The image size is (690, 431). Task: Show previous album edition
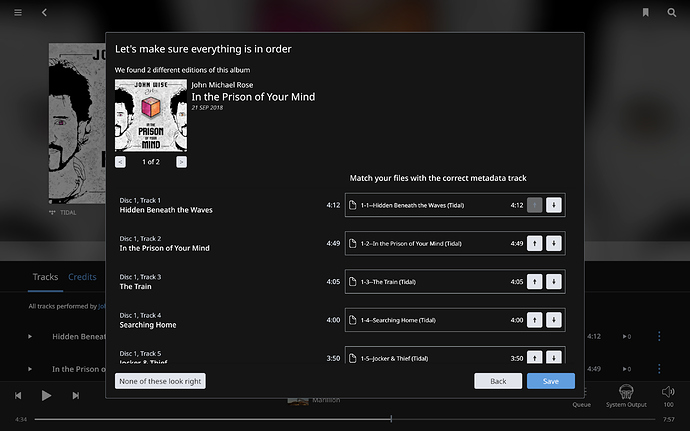click(x=120, y=162)
